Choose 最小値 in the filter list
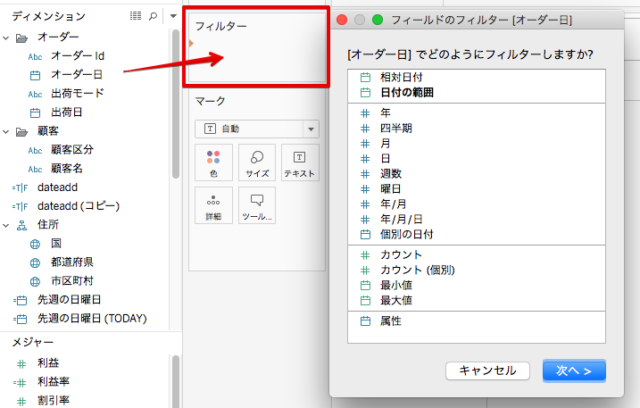Viewport: 640px width, 408px height. pos(476,285)
